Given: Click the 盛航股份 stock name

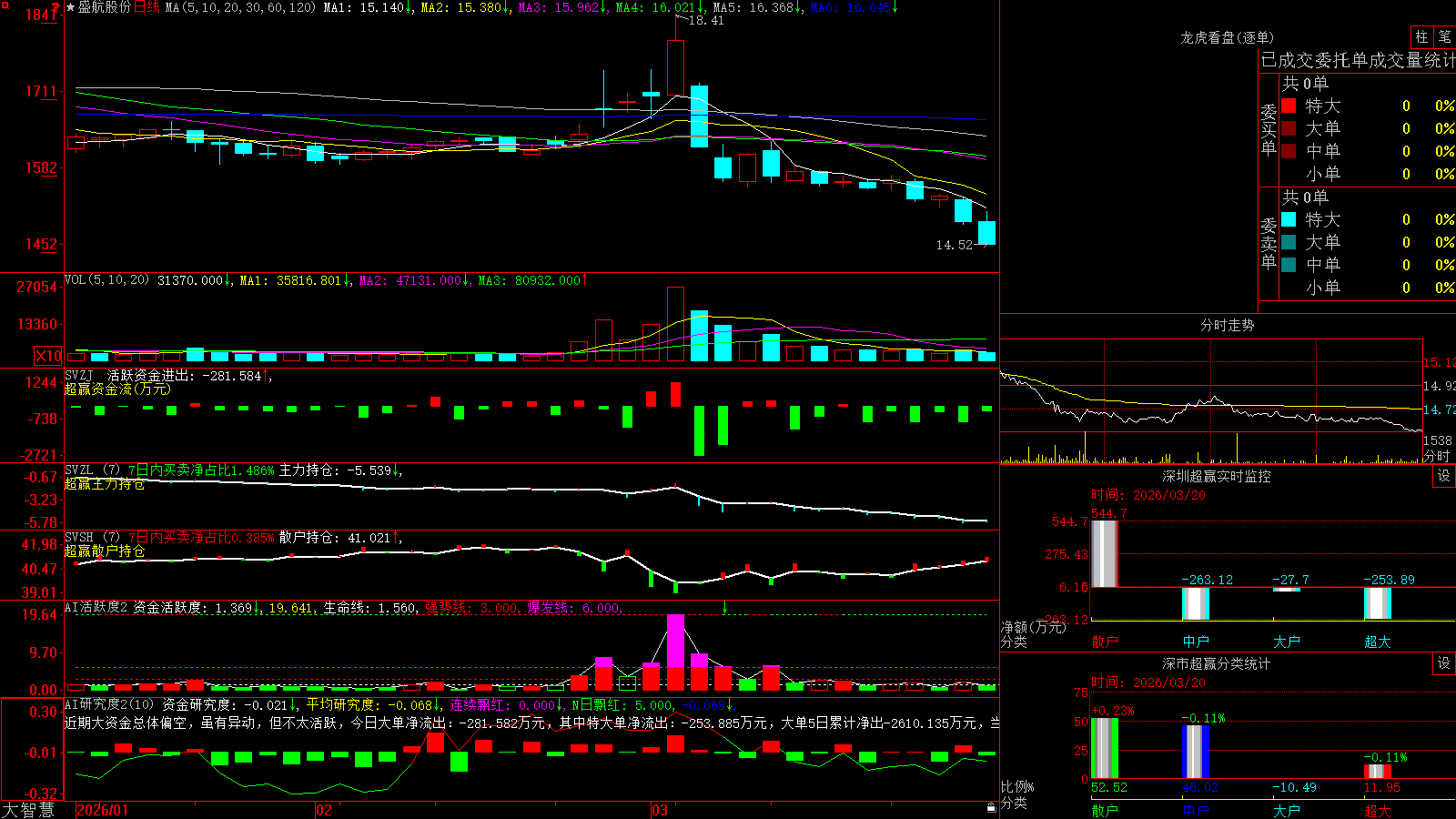Looking at the screenshot, I should coord(105,7).
